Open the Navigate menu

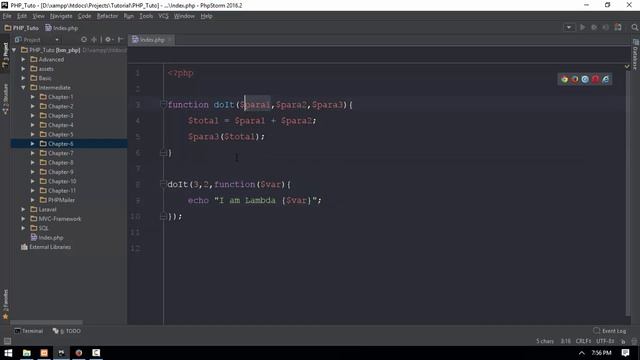[61, 16]
